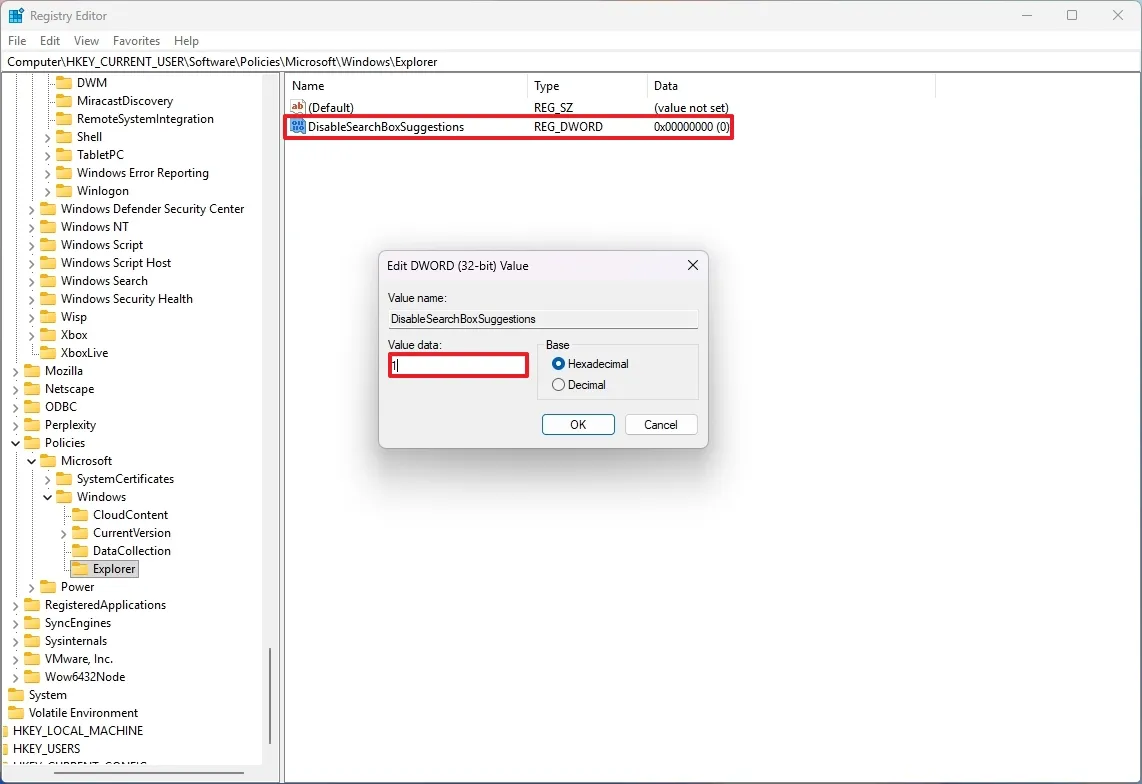The image size is (1142, 784).
Task: Click the REG_DWORD icon beside DisableSearchBoxSuggestions
Action: coord(296,127)
